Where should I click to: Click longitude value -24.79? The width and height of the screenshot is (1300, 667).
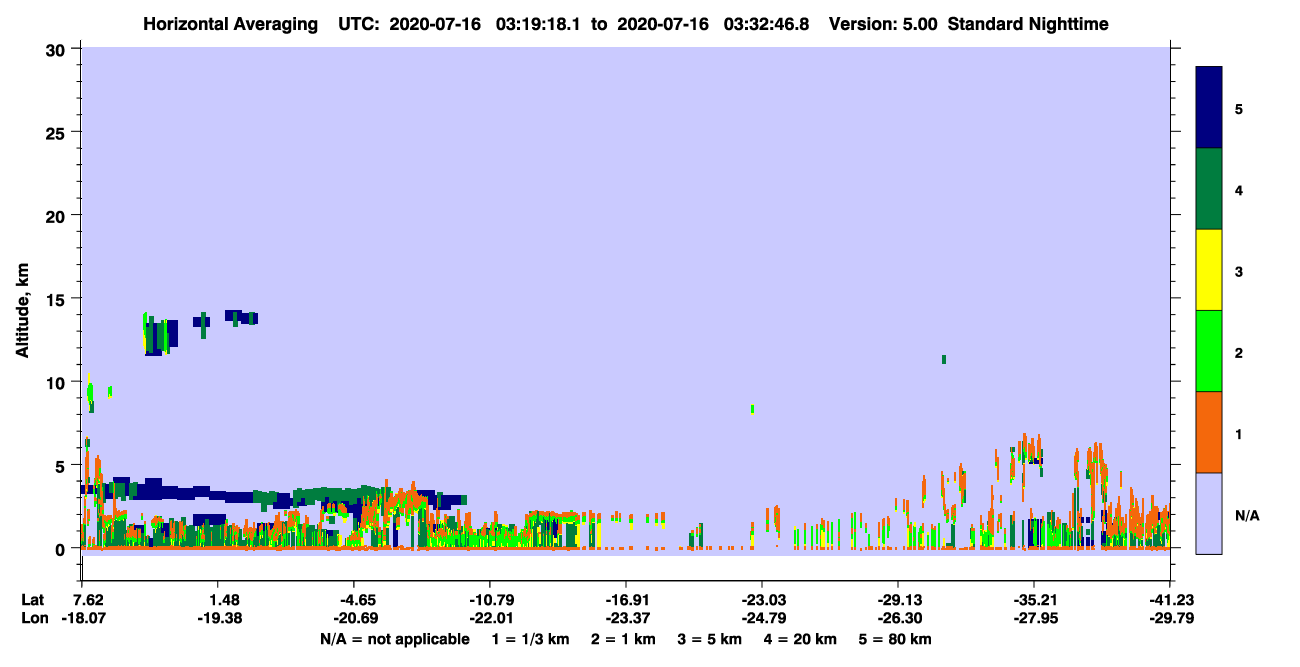762,619
